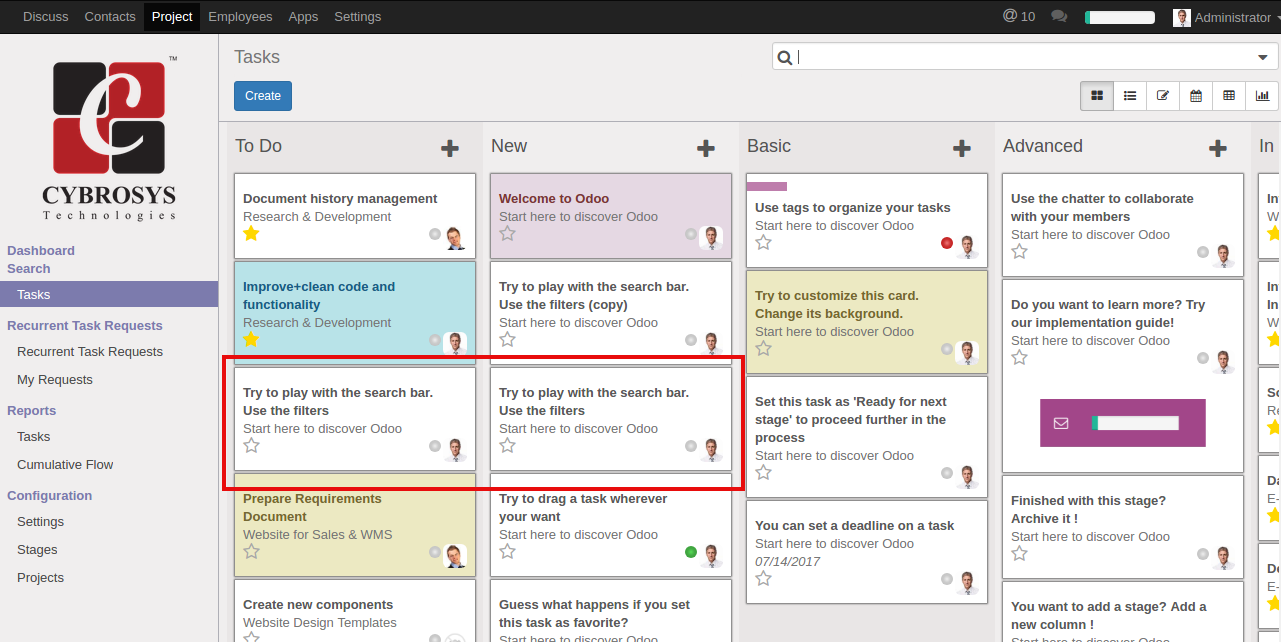This screenshot has width=1281, height=642.
Task: Star the Use the chatter task
Action: click(1019, 251)
